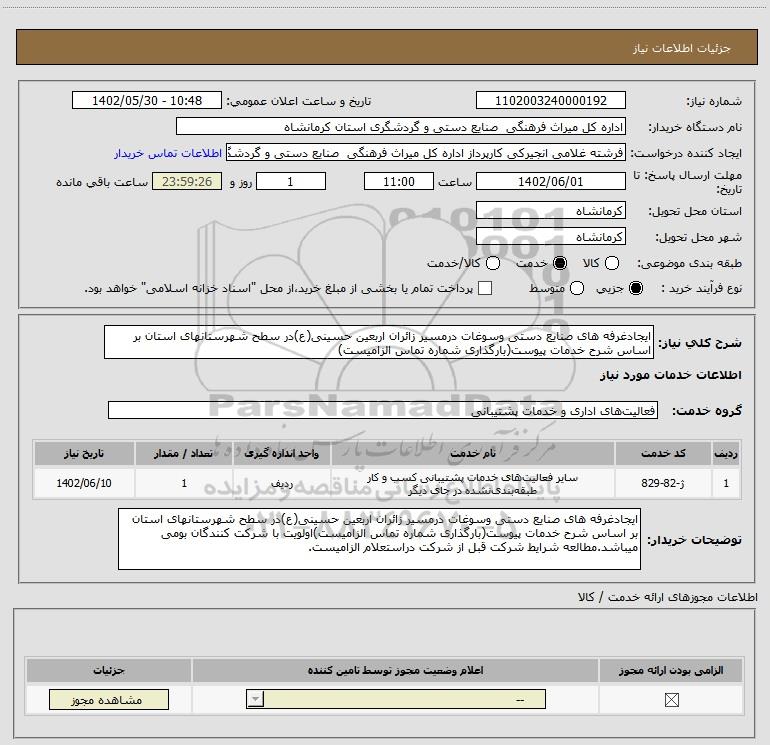The height and width of the screenshot is (745, 770).
Task: Click the واحد اندازه گیری column header
Action: pos(282,453)
